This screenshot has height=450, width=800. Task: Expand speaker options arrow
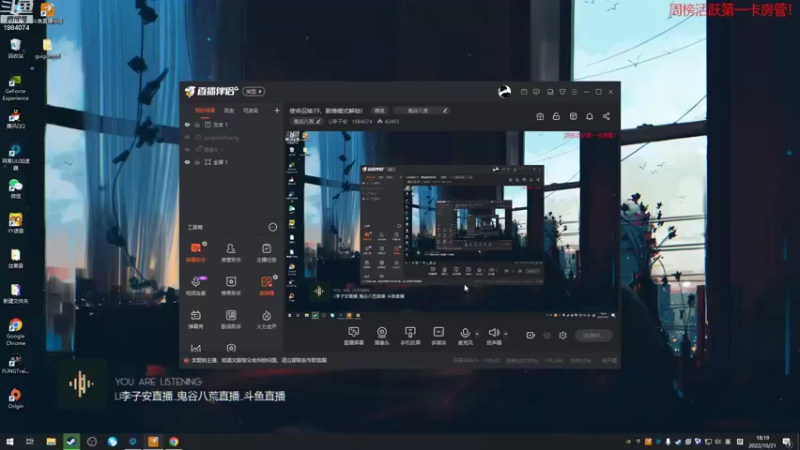(506, 334)
